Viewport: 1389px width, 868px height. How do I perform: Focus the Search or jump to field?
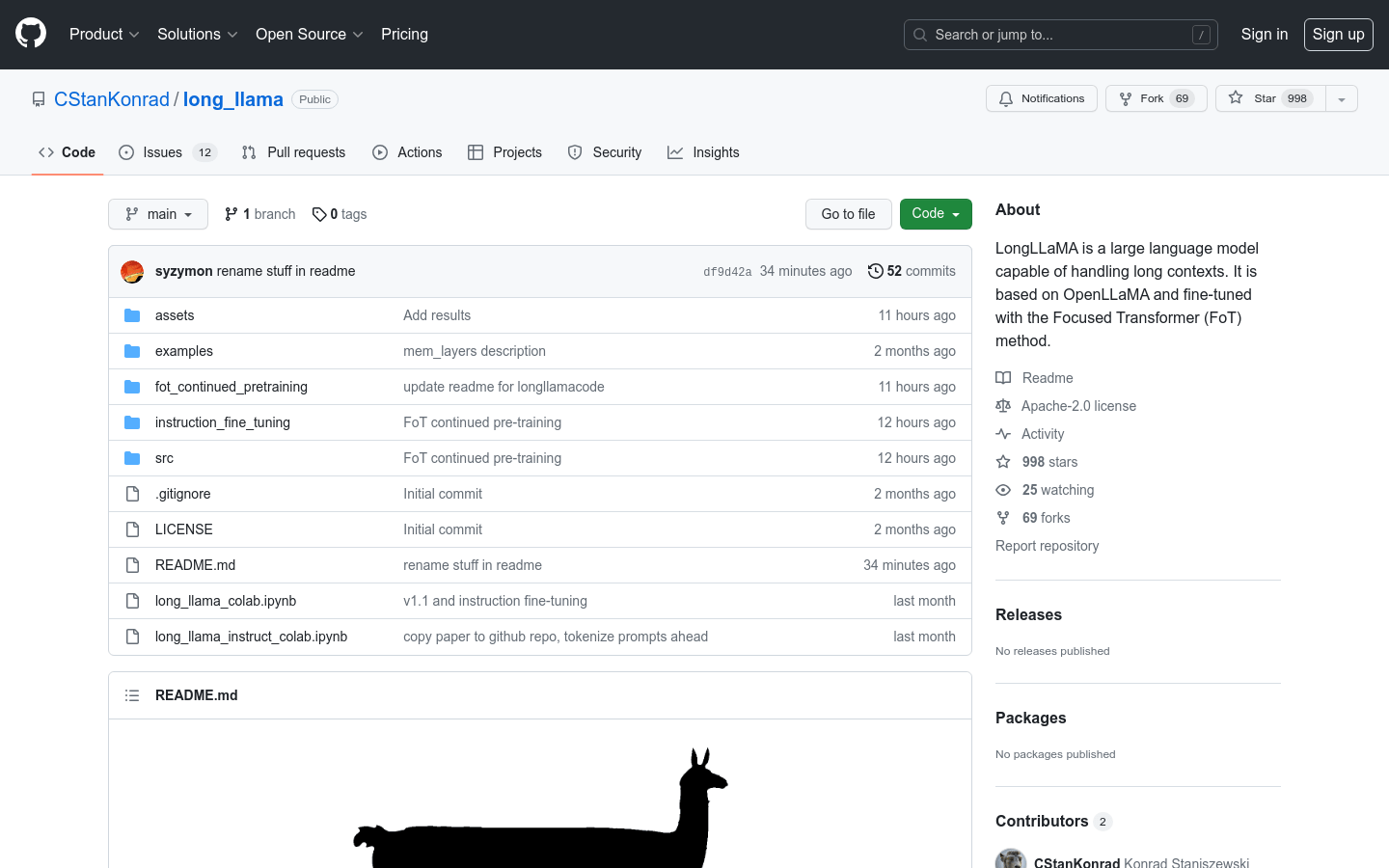[x=1060, y=35]
